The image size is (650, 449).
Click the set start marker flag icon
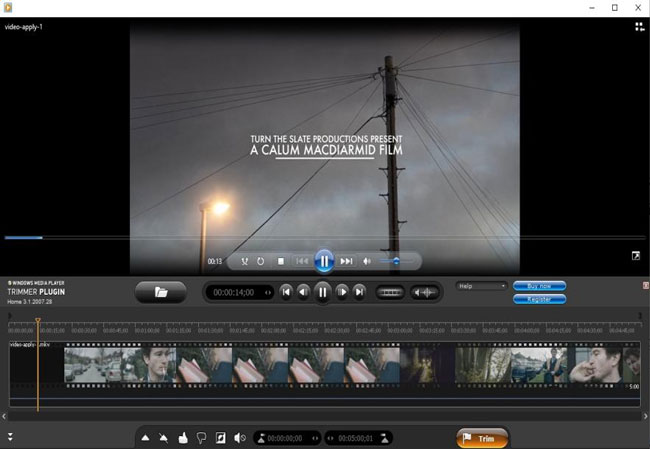tap(261, 438)
